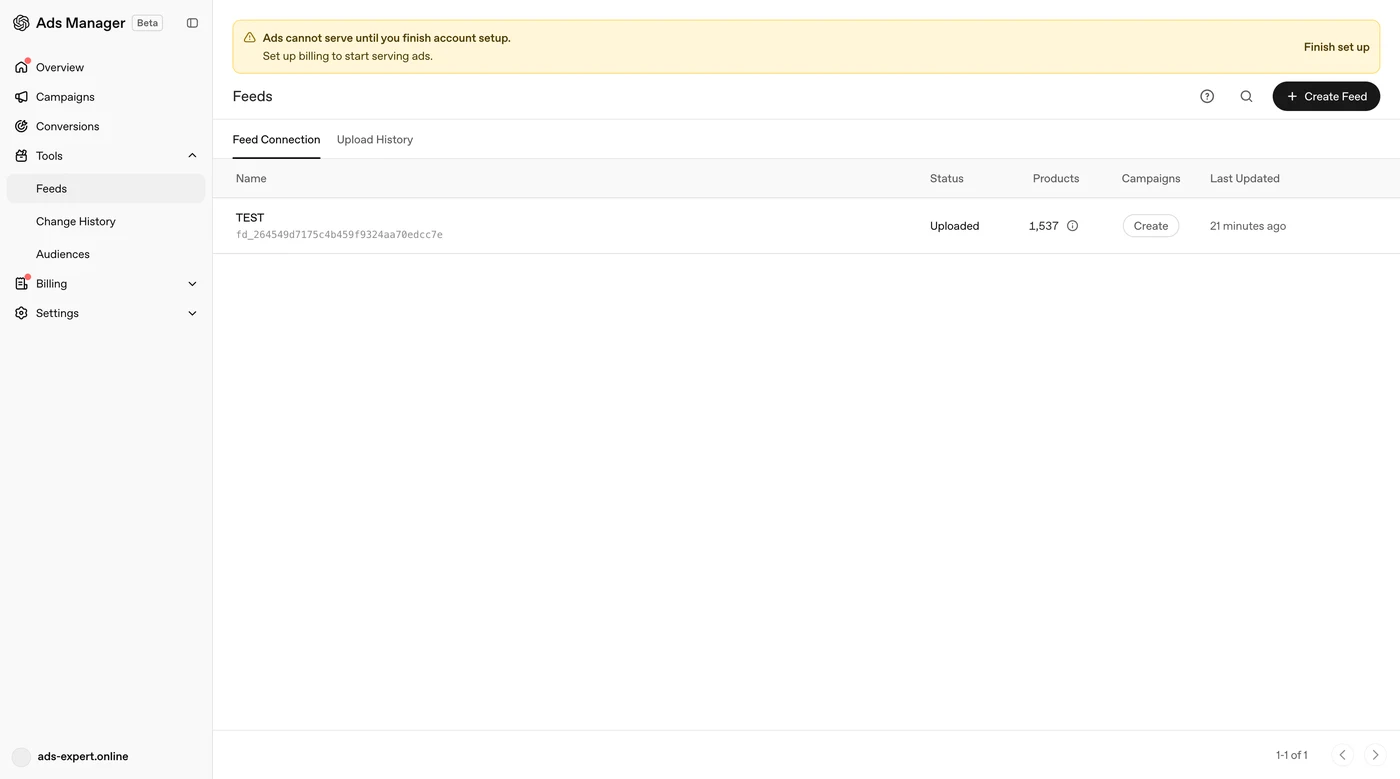
Task: Click the Last Updated column header
Action: pyautogui.click(x=1245, y=179)
